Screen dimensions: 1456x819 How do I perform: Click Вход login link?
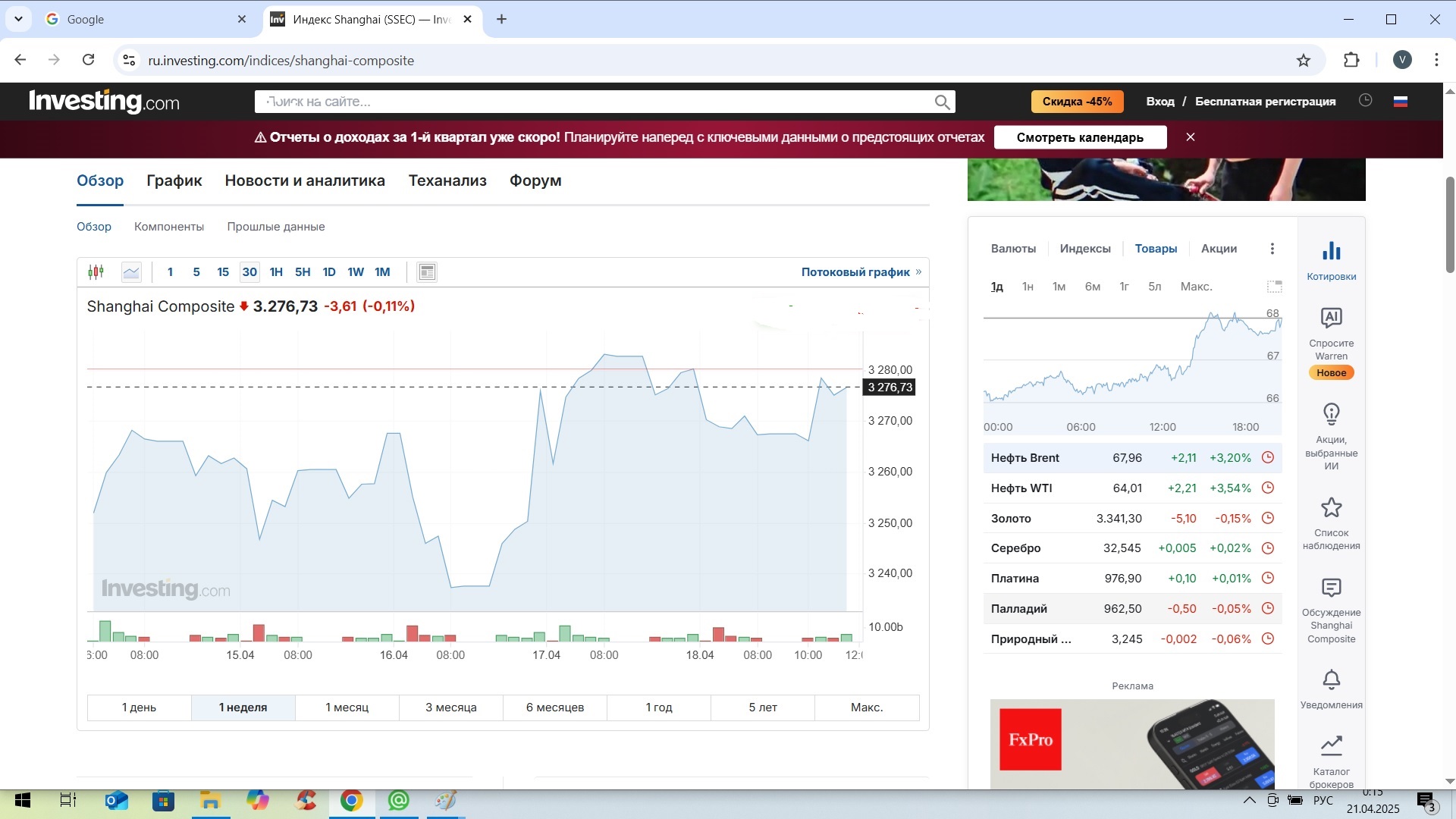click(x=1160, y=102)
